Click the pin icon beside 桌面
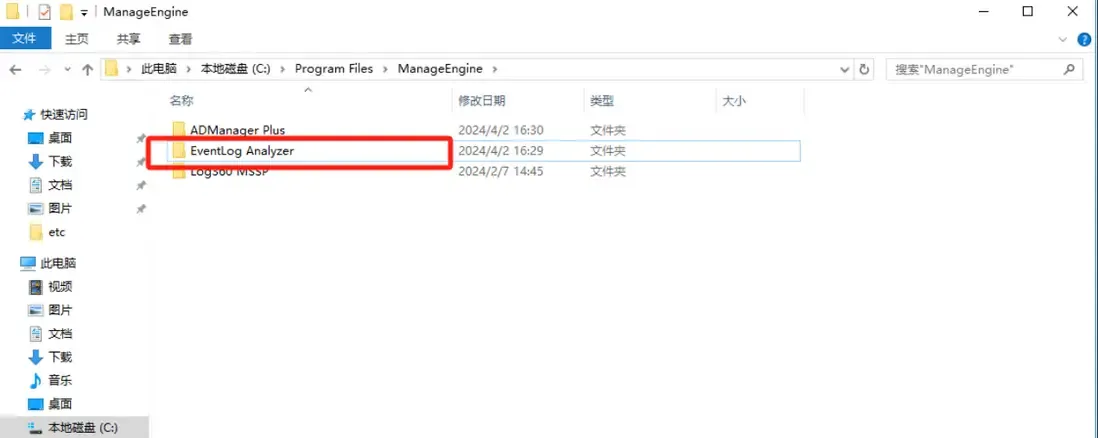Viewport: 1098px width, 438px height. [x=140, y=139]
